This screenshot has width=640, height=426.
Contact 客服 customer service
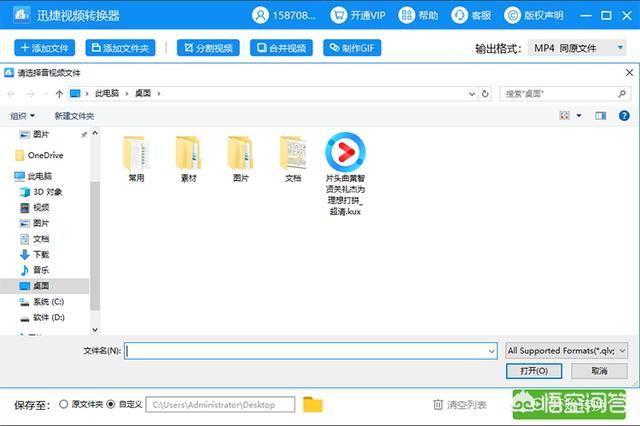471,16
